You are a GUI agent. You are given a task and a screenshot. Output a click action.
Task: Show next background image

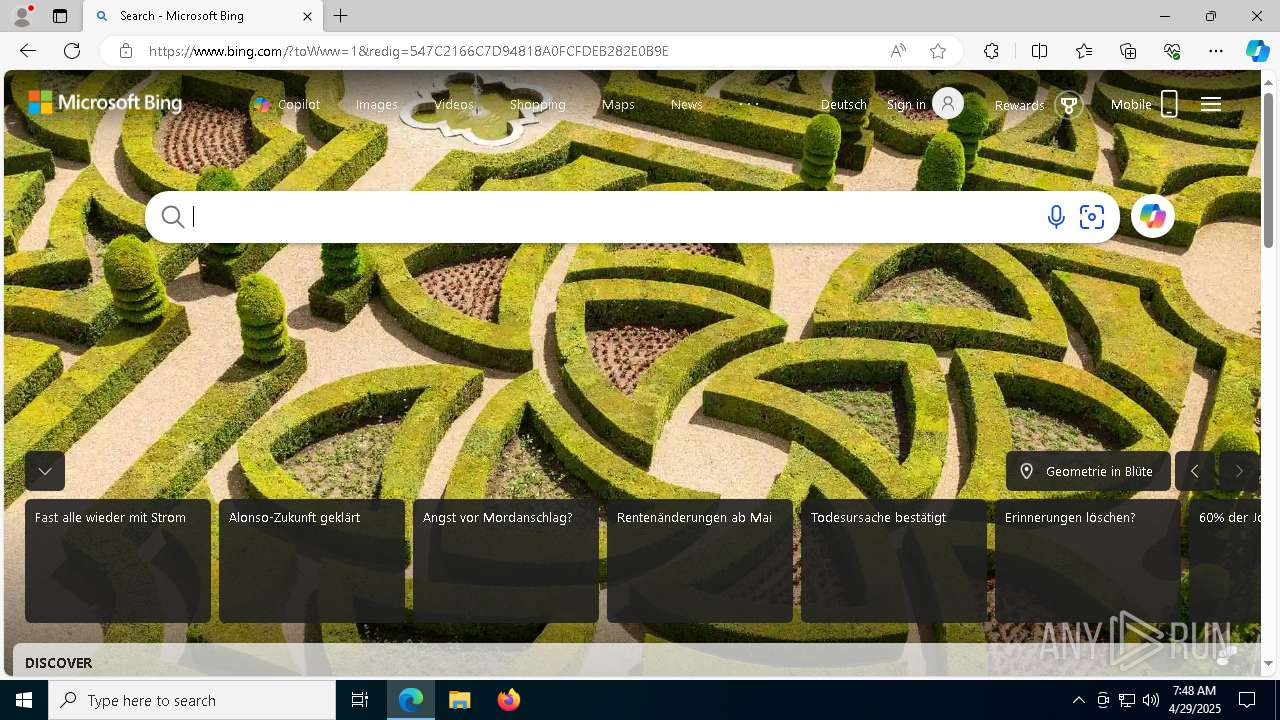tap(1239, 471)
